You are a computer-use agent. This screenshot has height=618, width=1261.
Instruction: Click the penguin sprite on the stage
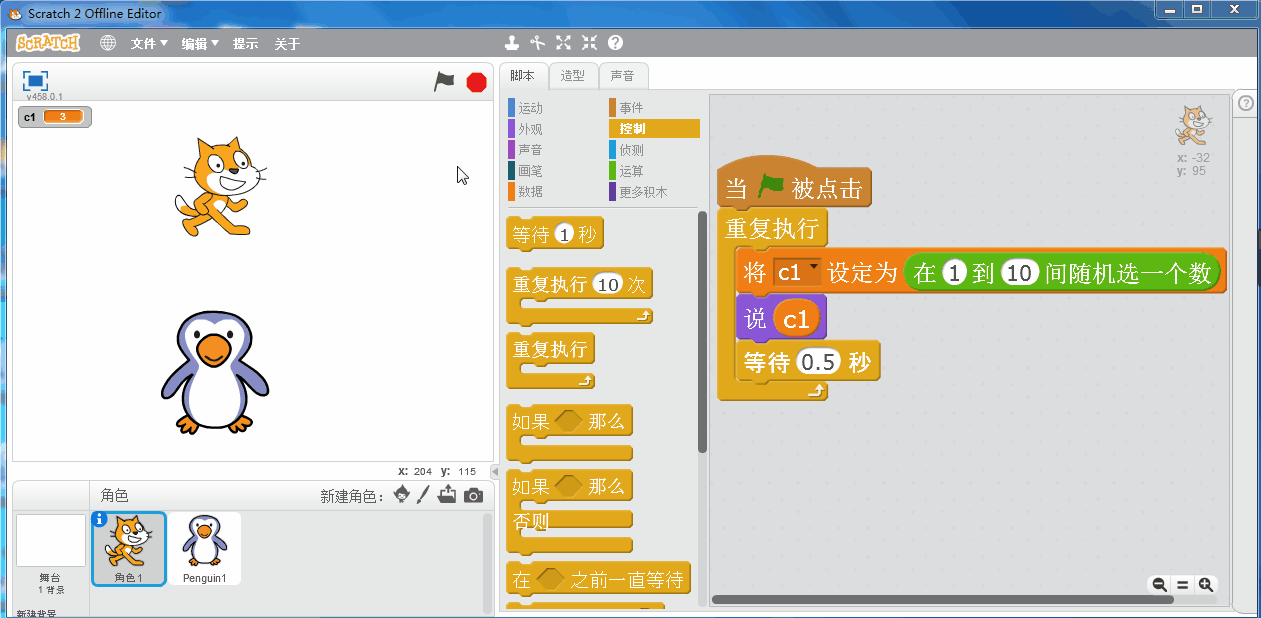pyautogui.click(x=214, y=372)
